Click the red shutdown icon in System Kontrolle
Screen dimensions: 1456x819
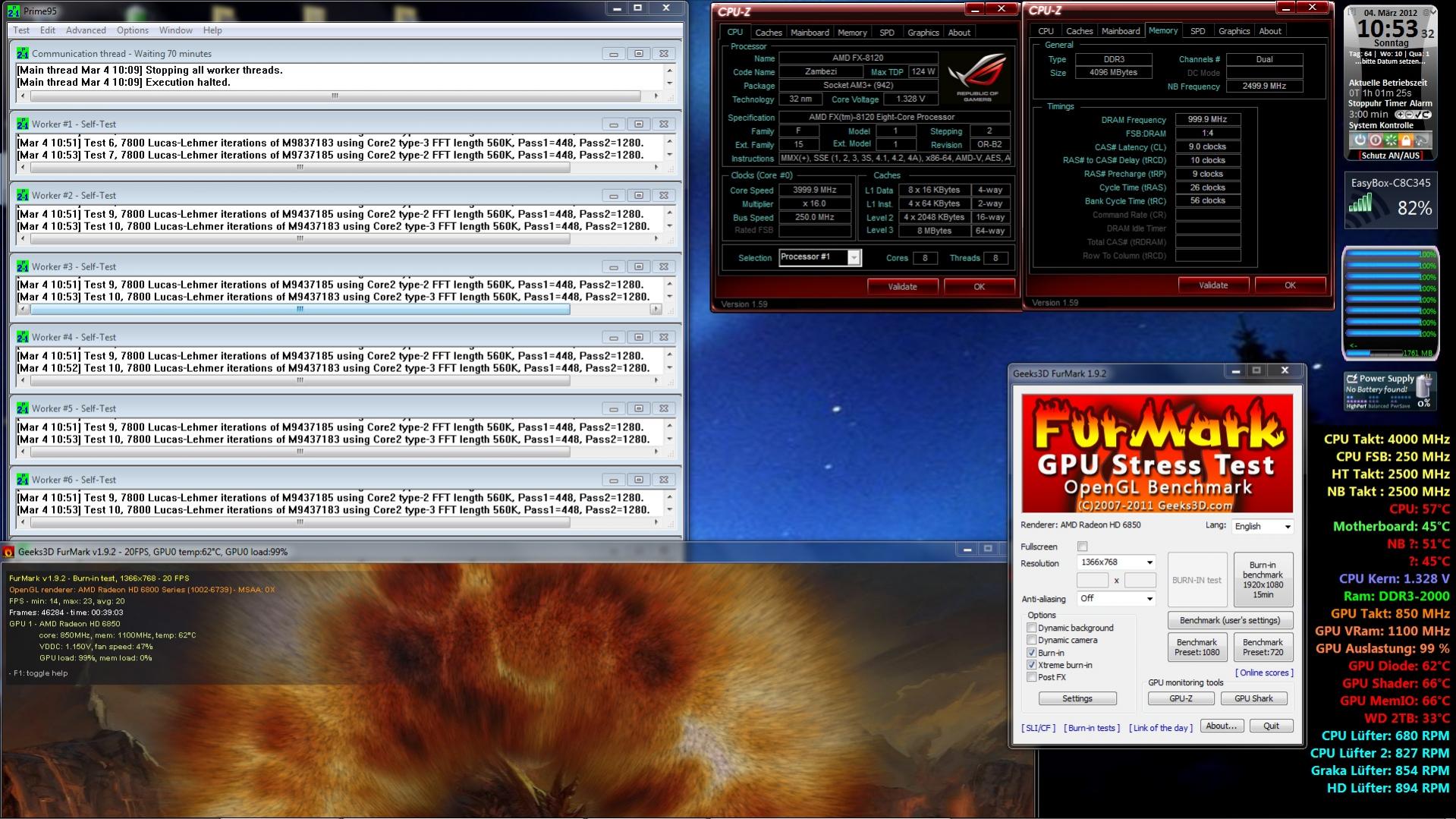(x=1375, y=140)
